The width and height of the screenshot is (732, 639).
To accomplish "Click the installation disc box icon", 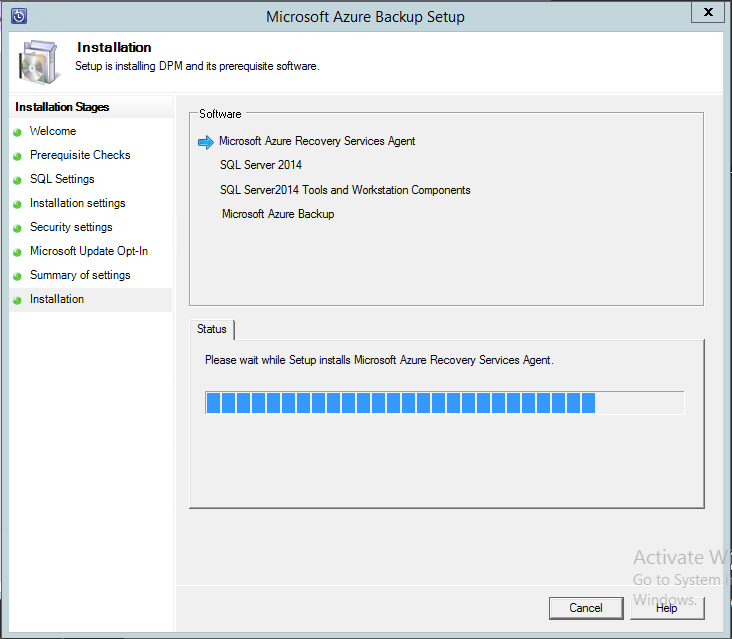I will (x=38, y=61).
